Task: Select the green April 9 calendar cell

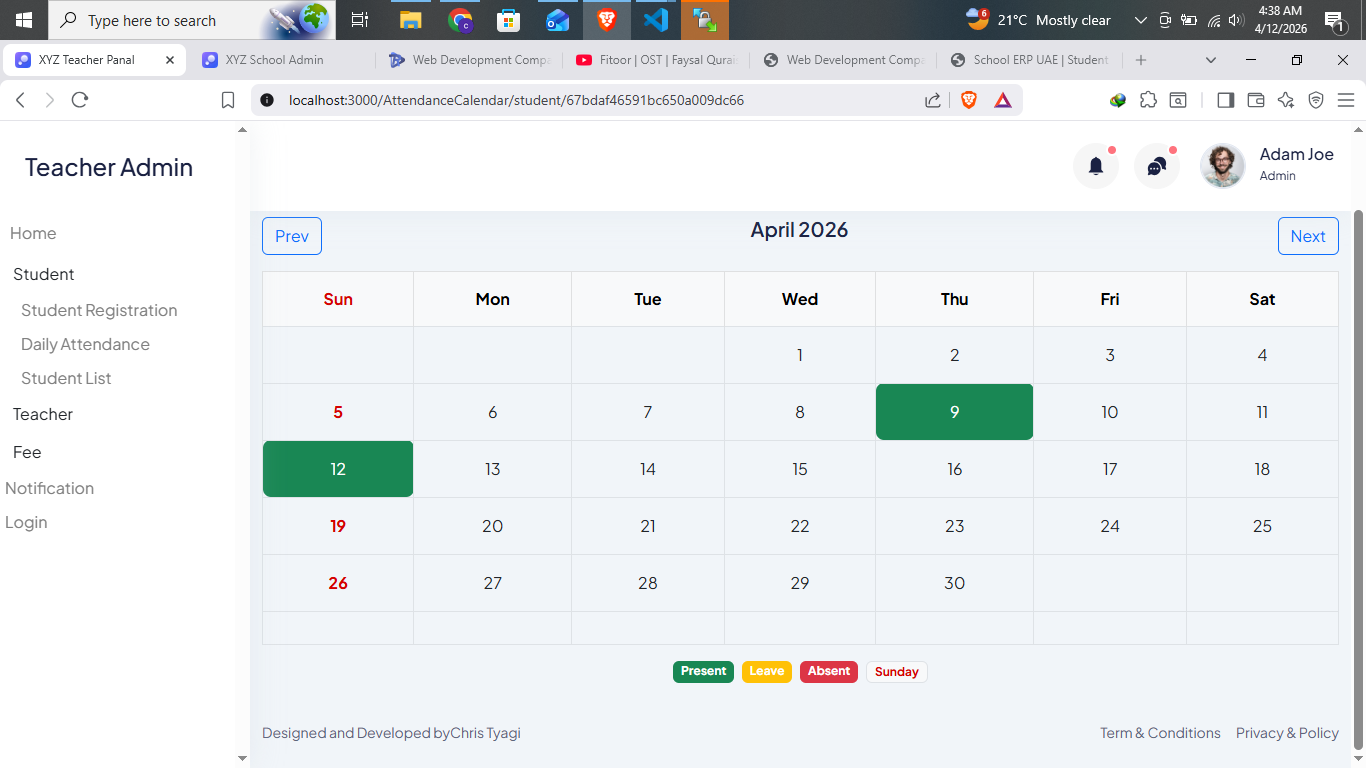Action: coord(954,412)
